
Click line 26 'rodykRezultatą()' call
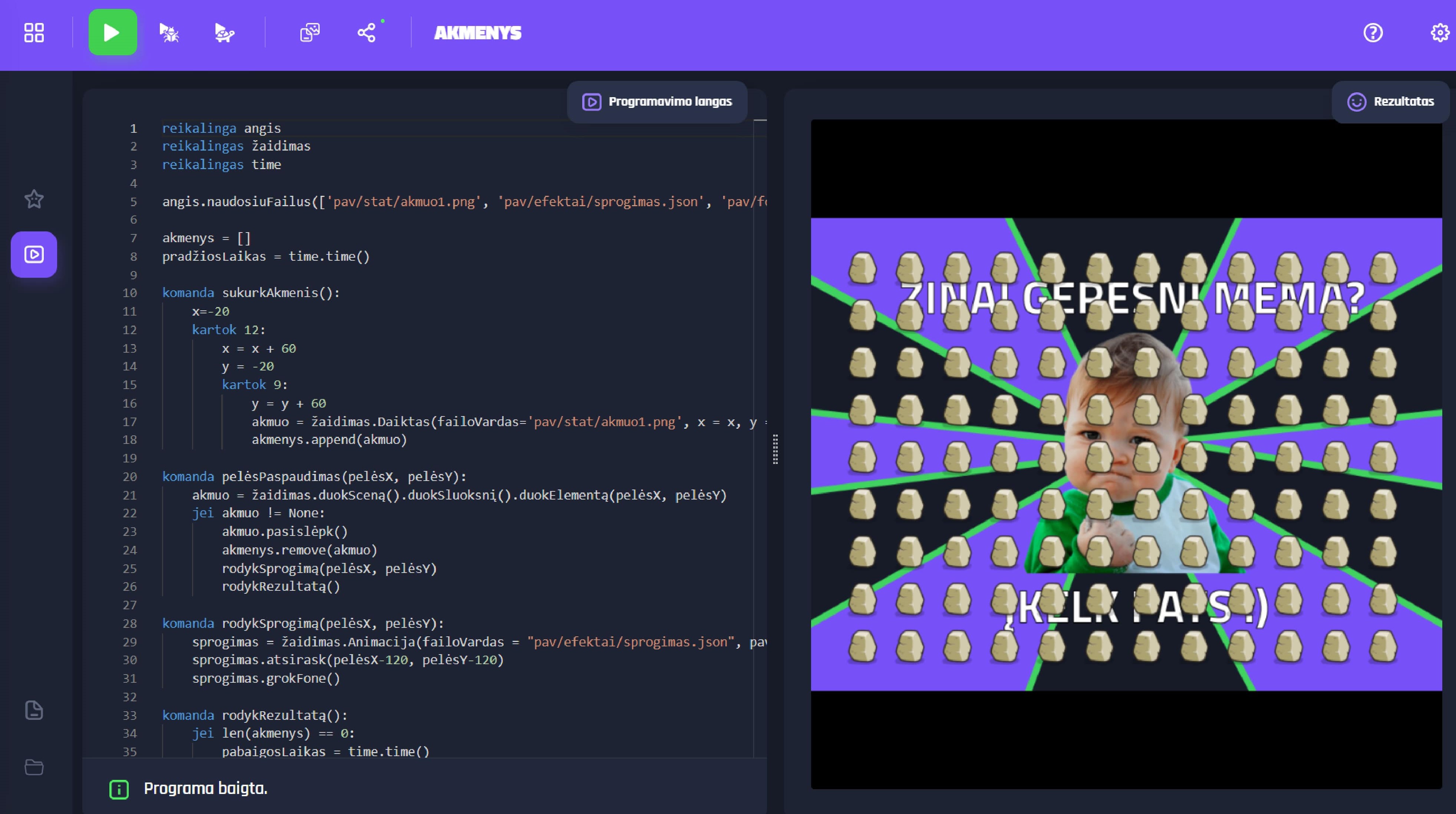click(x=281, y=587)
